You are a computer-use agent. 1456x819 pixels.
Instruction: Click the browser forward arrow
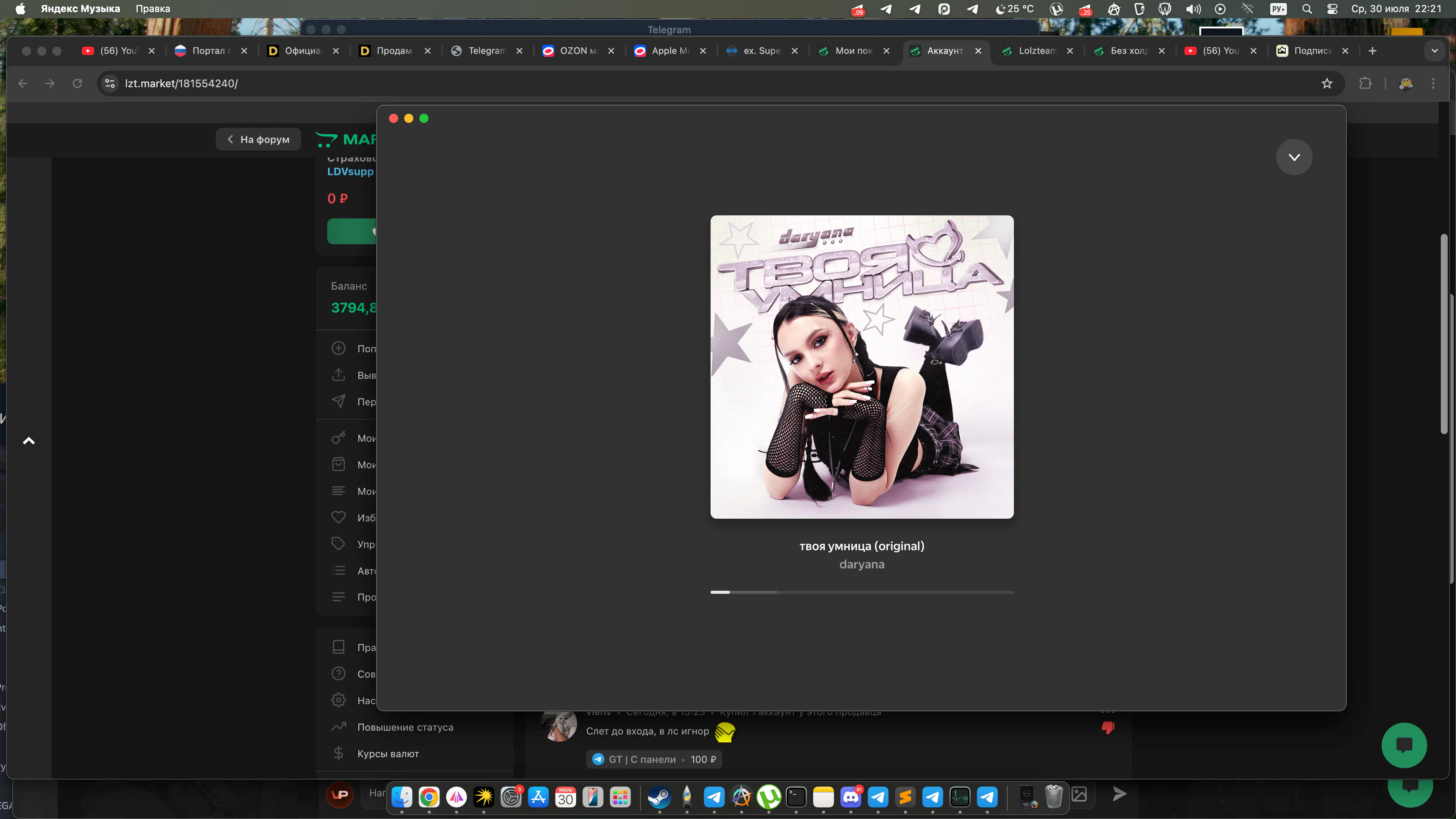50,84
